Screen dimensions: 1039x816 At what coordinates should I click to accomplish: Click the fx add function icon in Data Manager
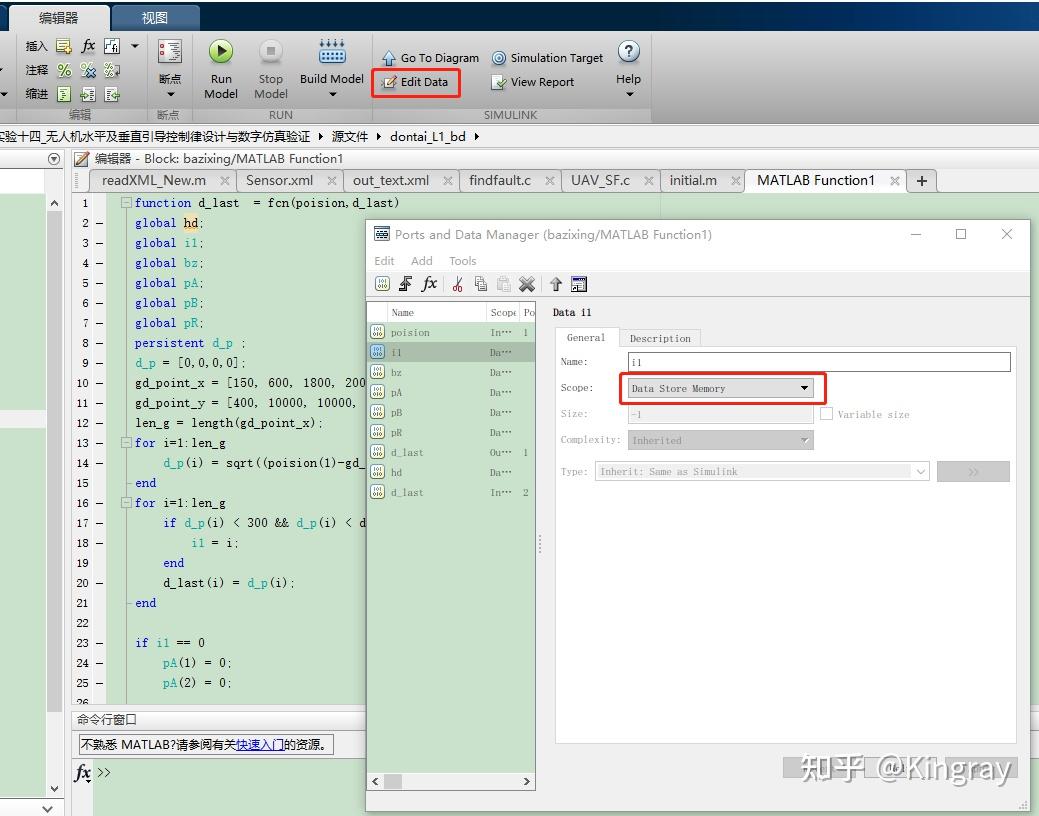429,284
